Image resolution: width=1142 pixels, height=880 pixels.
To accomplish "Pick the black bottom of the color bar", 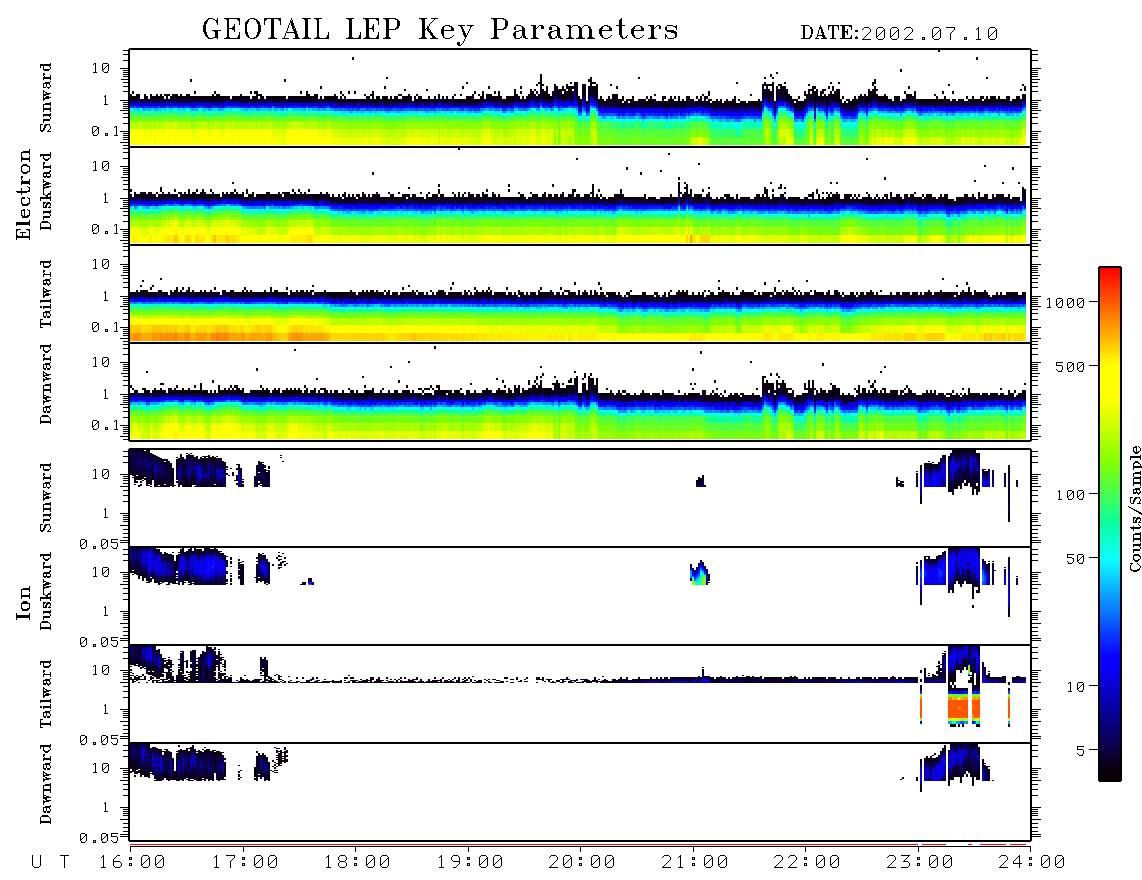I will point(1110,772).
